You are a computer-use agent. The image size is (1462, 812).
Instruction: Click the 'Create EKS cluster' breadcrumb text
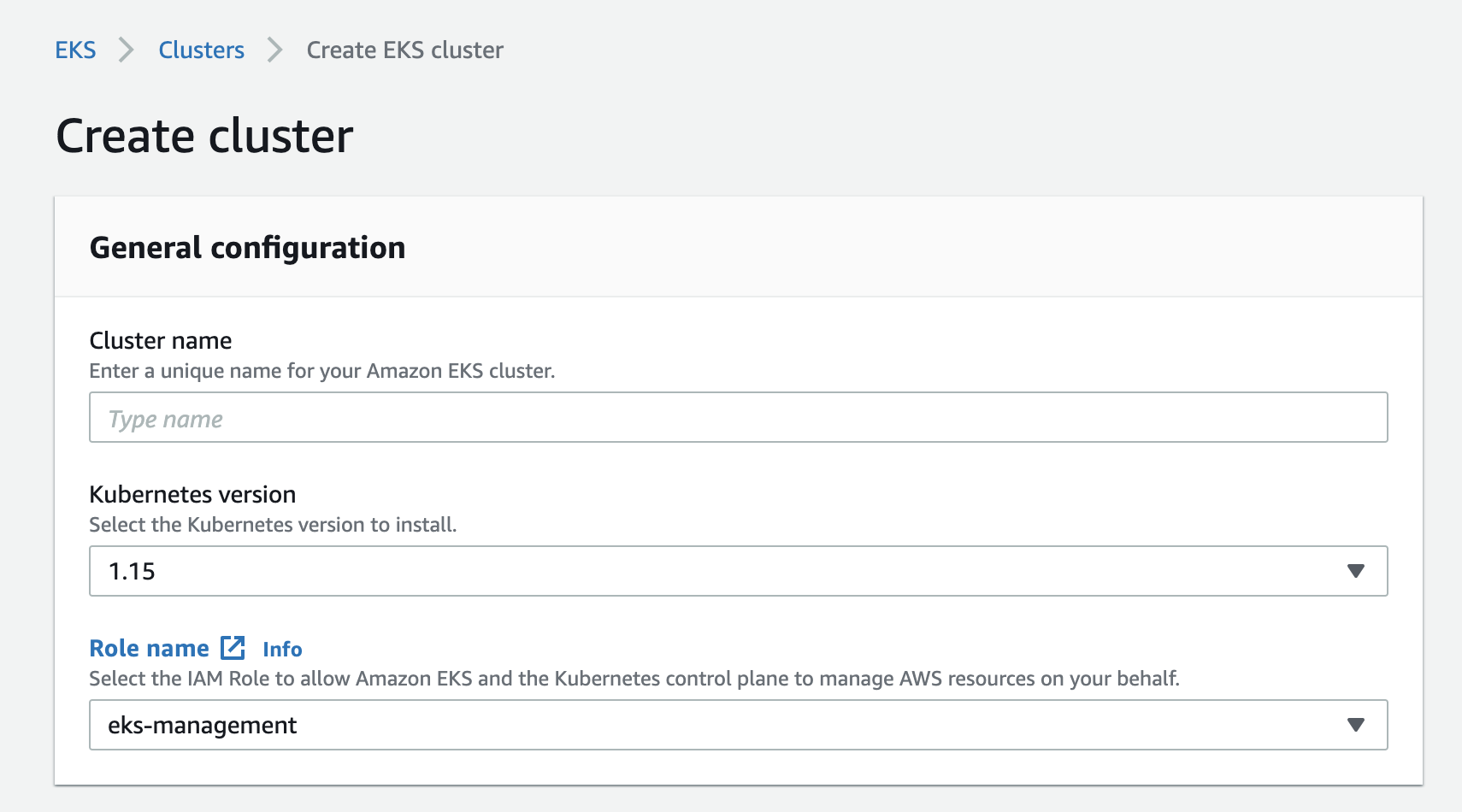pos(405,50)
